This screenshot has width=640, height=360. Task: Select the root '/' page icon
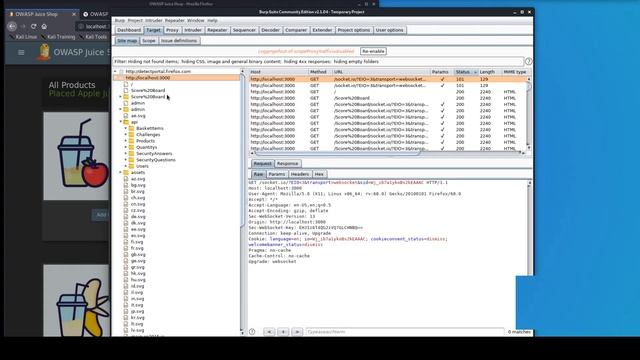(126, 84)
